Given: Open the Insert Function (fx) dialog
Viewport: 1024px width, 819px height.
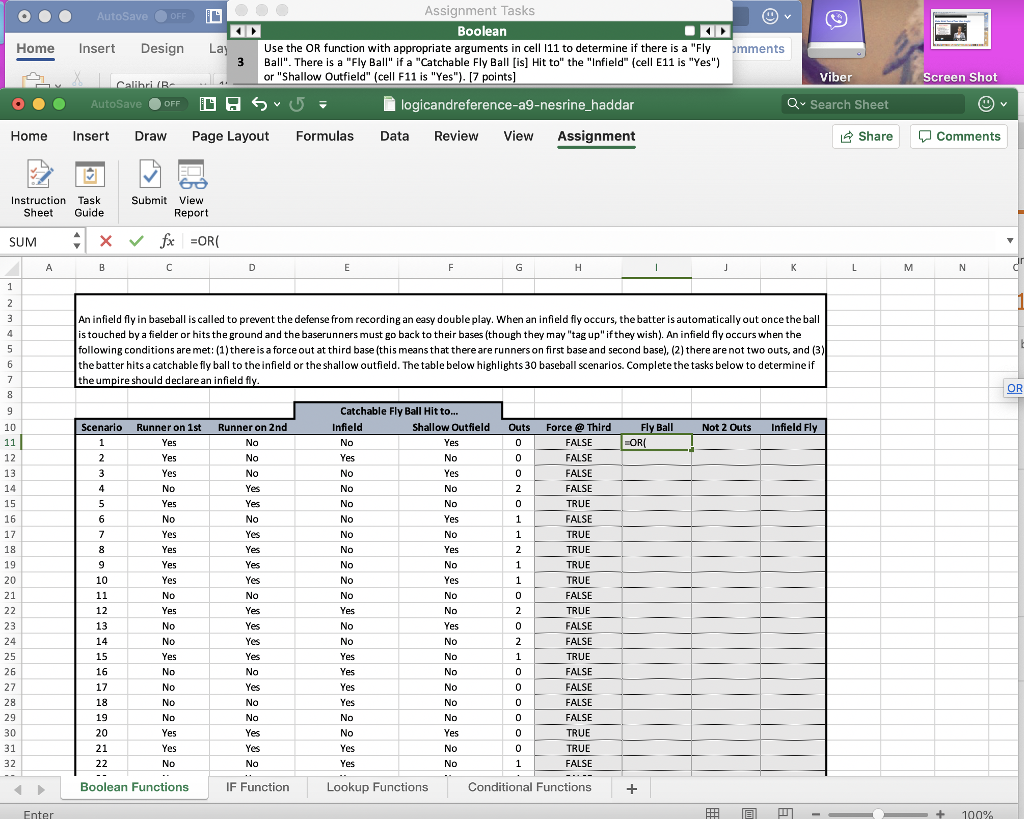Looking at the screenshot, I should click(x=166, y=240).
